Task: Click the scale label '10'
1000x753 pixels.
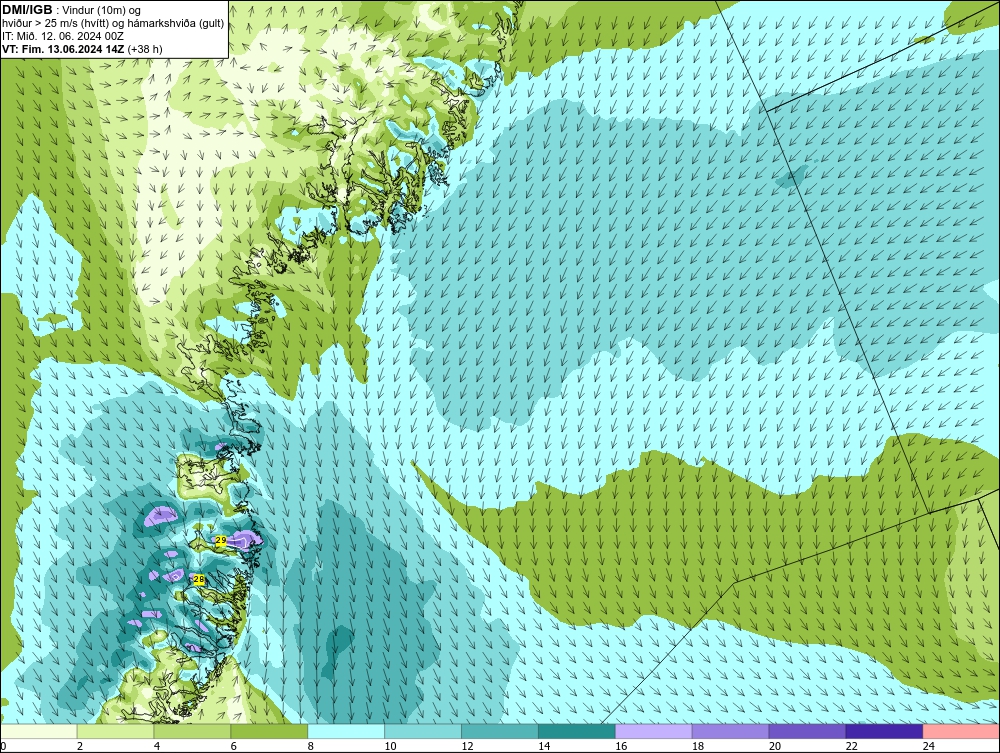Action: click(x=390, y=746)
